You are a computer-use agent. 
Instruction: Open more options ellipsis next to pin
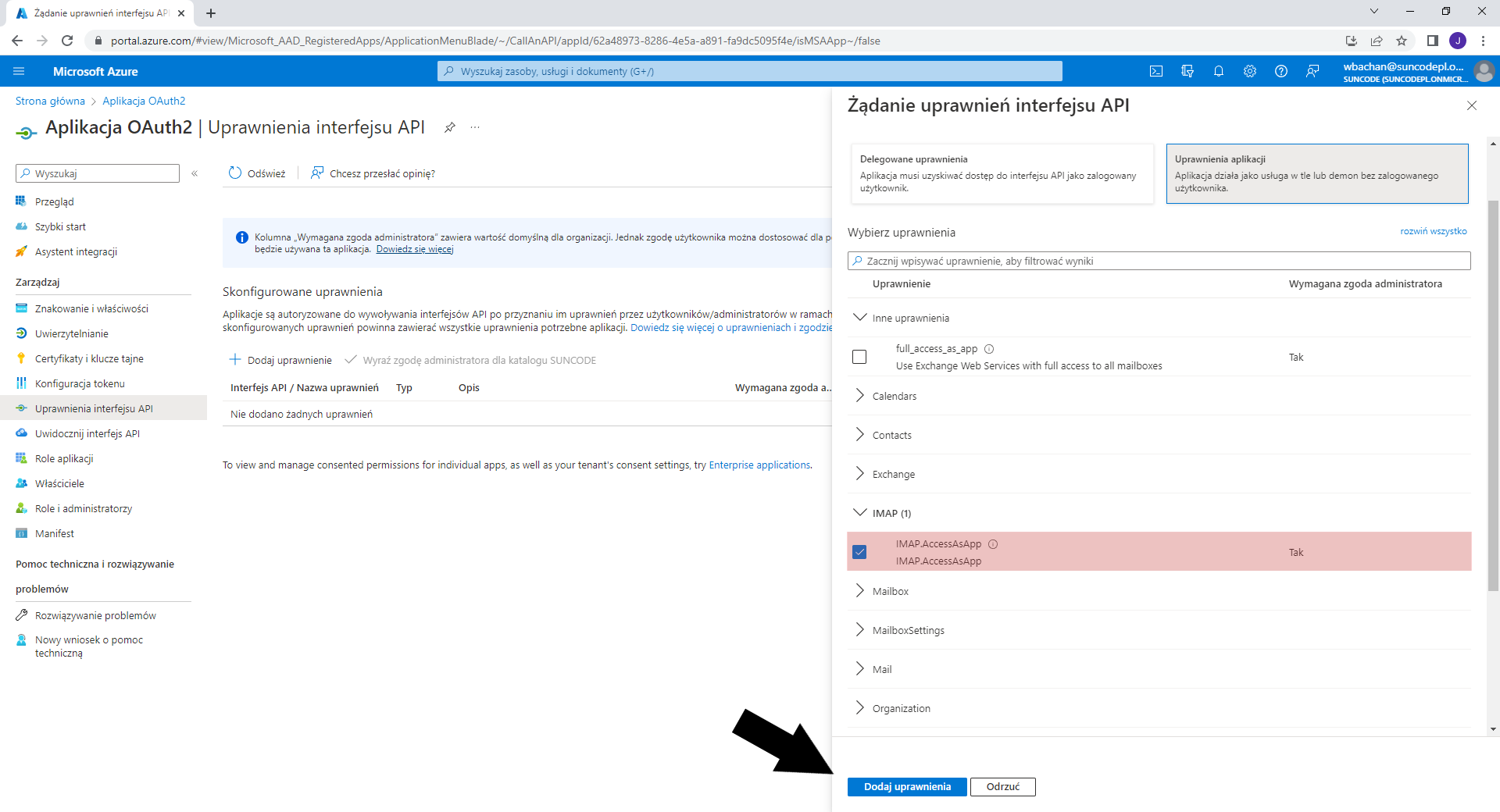(x=475, y=127)
